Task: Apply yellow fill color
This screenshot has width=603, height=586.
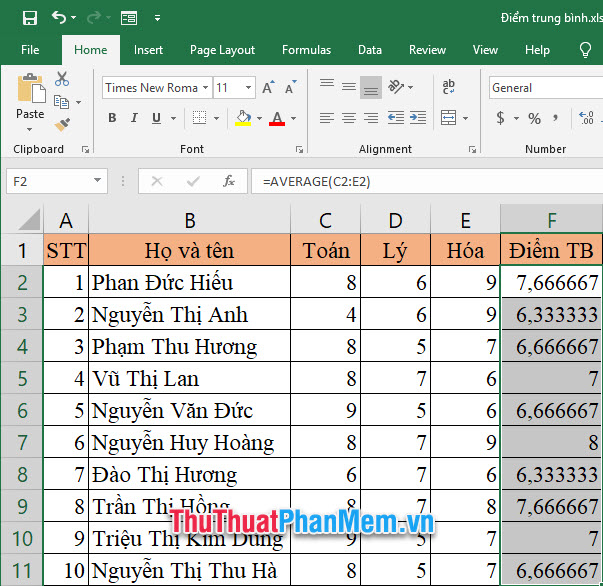Action: (x=243, y=118)
